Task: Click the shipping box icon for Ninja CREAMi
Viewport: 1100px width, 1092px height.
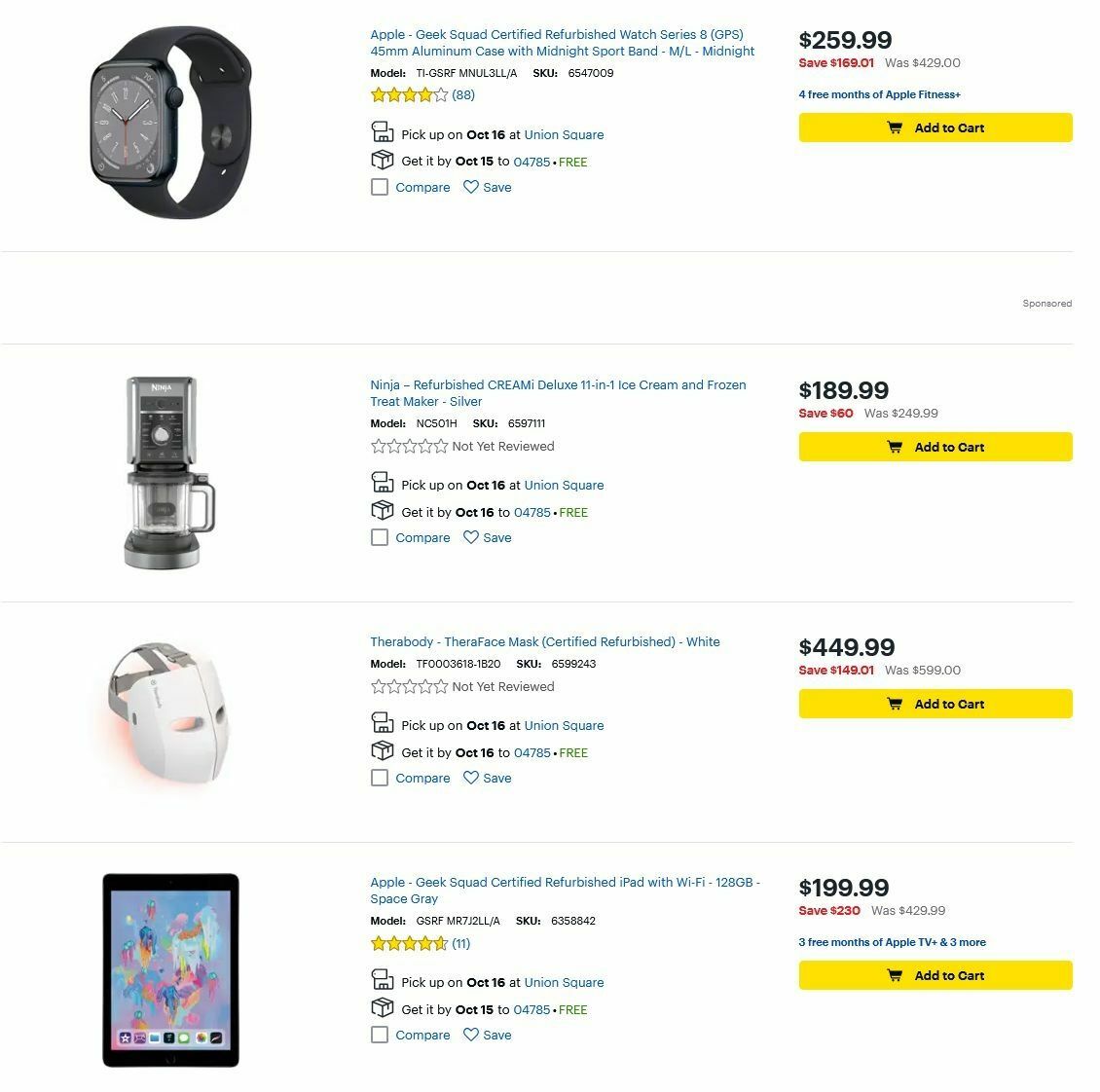Action: coord(382,510)
